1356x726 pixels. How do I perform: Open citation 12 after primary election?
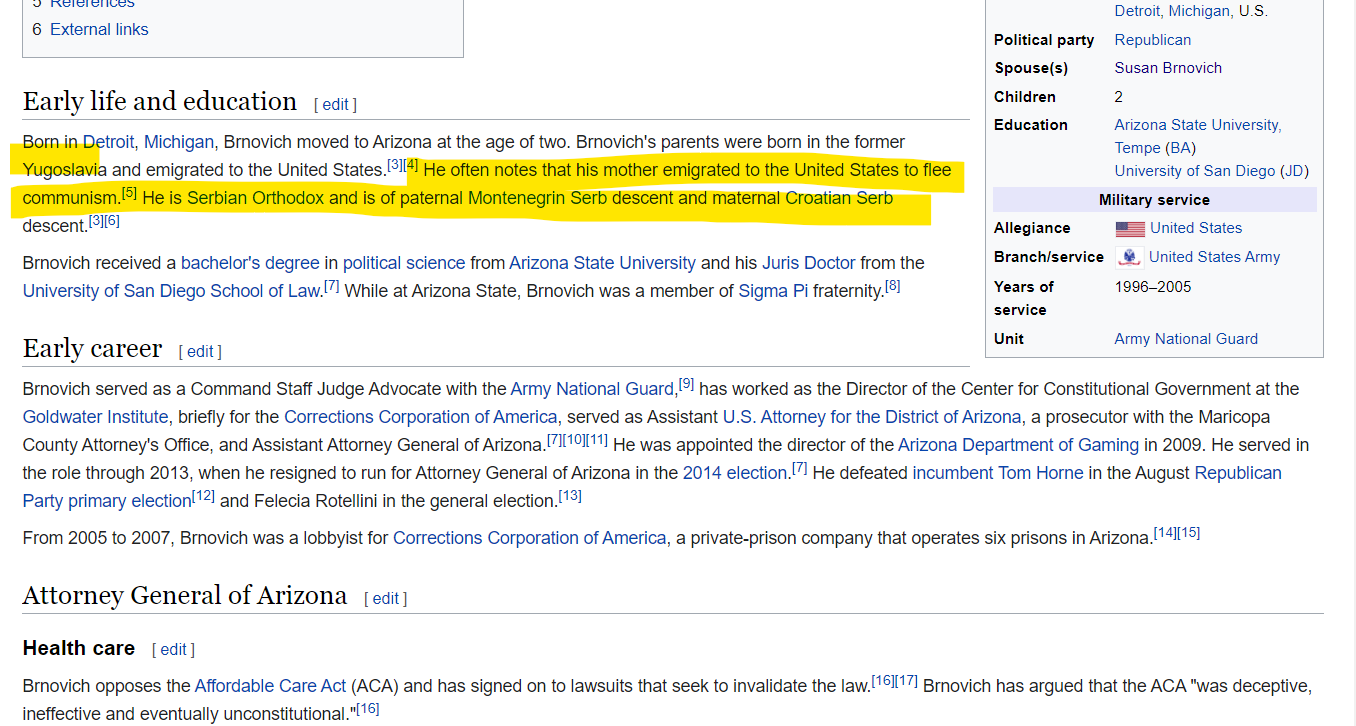[x=203, y=495]
